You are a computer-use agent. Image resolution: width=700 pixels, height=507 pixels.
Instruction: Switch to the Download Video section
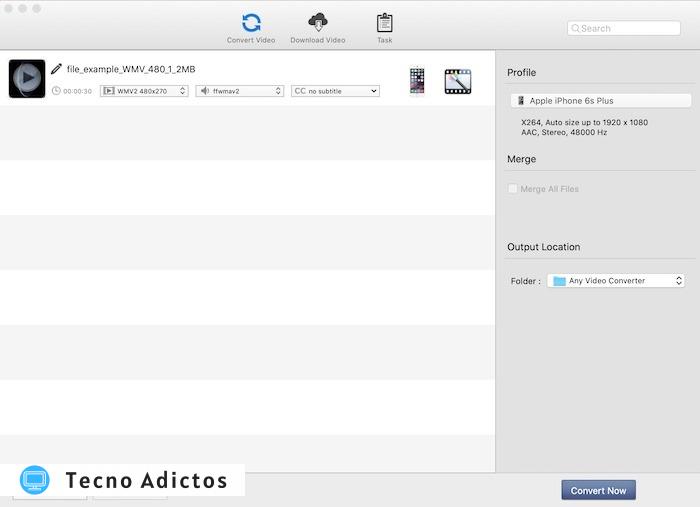click(x=317, y=27)
